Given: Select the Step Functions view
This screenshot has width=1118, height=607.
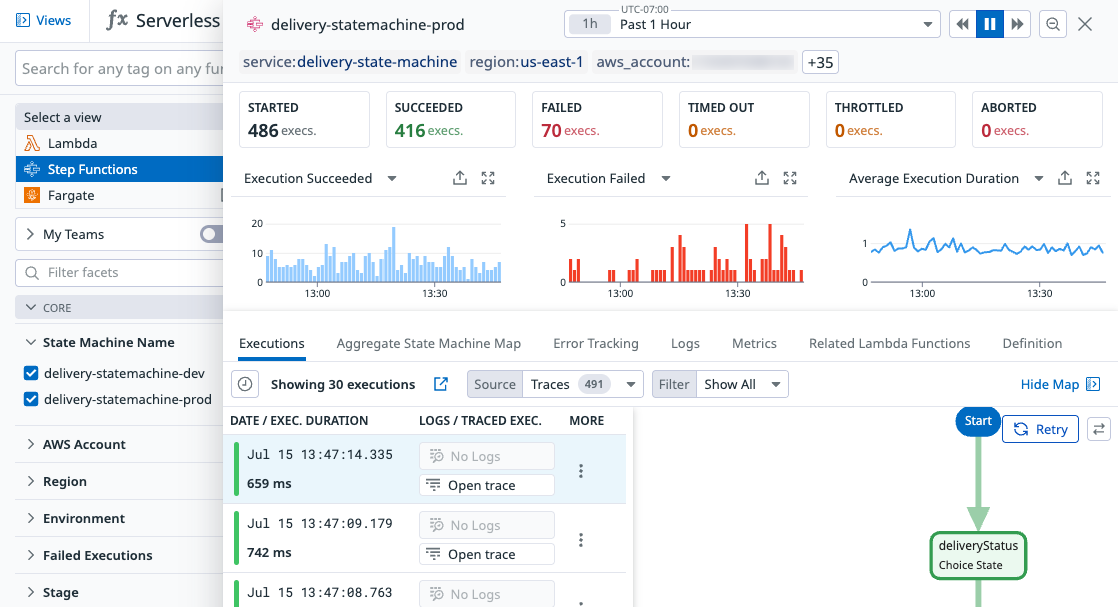Looking at the screenshot, I should click(119, 169).
